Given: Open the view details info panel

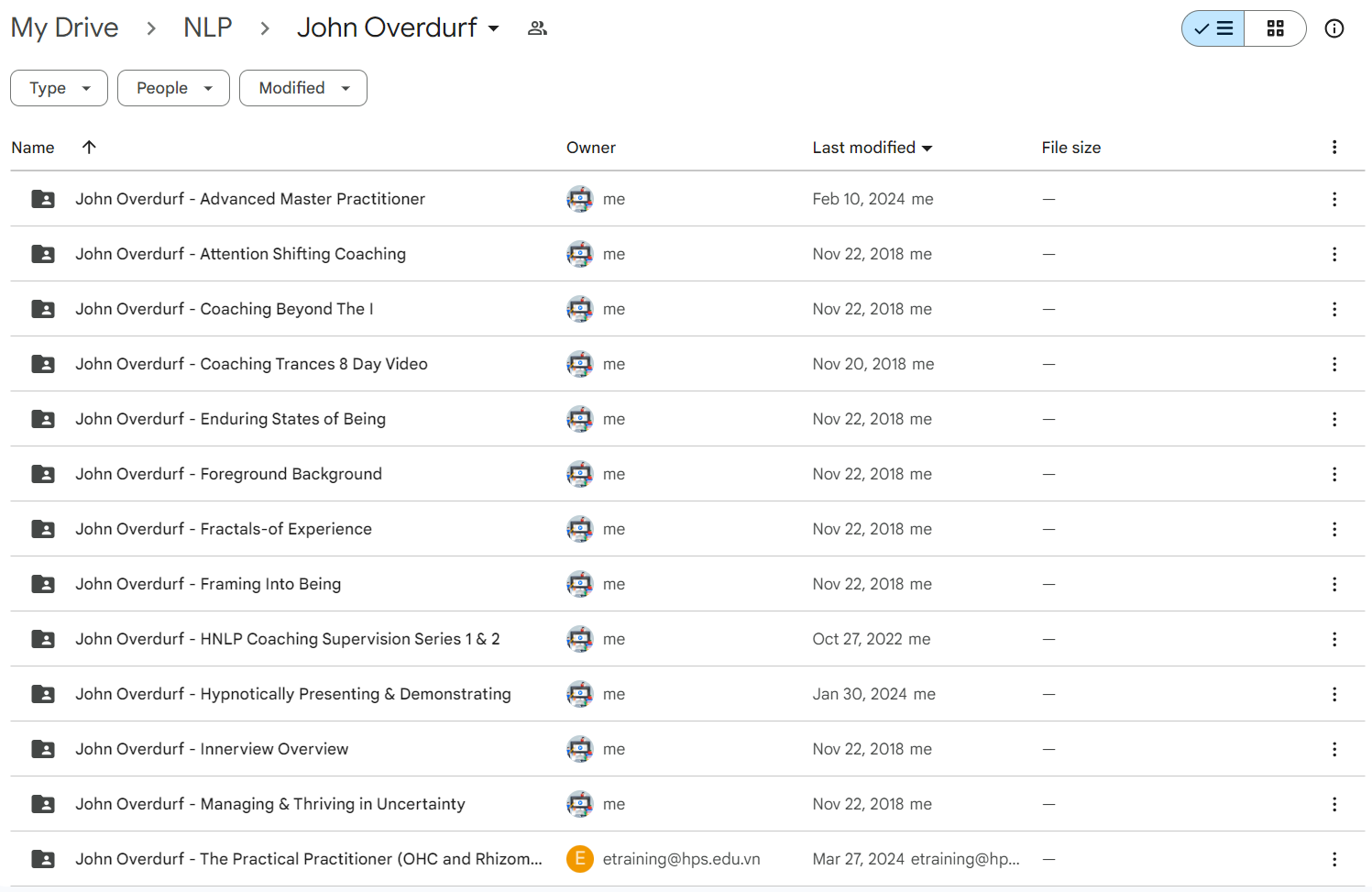Looking at the screenshot, I should 1334,28.
